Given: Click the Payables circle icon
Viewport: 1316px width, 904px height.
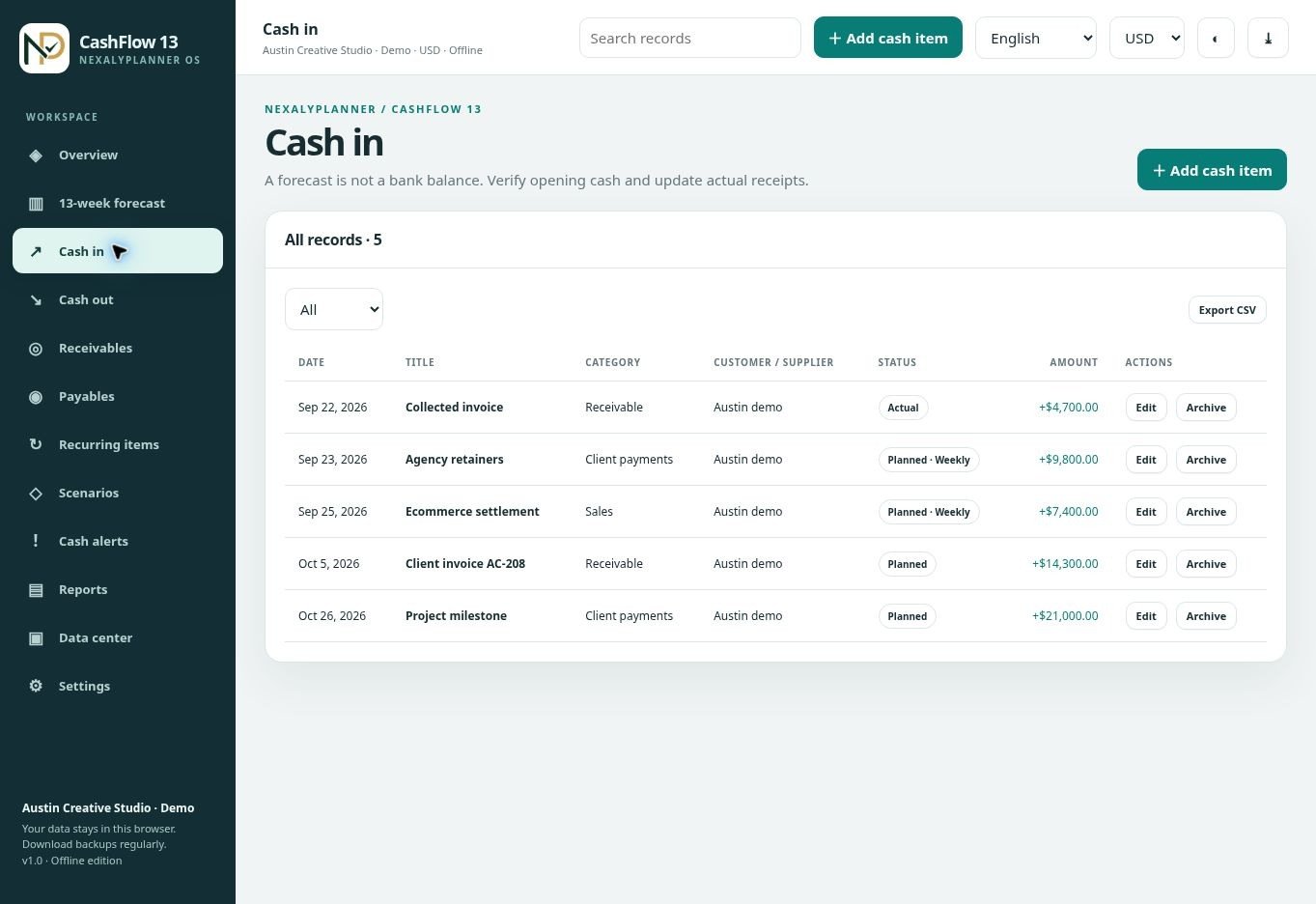Looking at the screenshot, I should [x=36, y=397].
